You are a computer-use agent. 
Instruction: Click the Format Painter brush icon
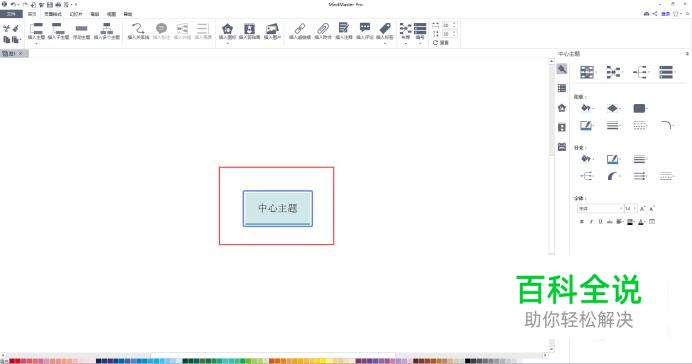coord(16,29)
